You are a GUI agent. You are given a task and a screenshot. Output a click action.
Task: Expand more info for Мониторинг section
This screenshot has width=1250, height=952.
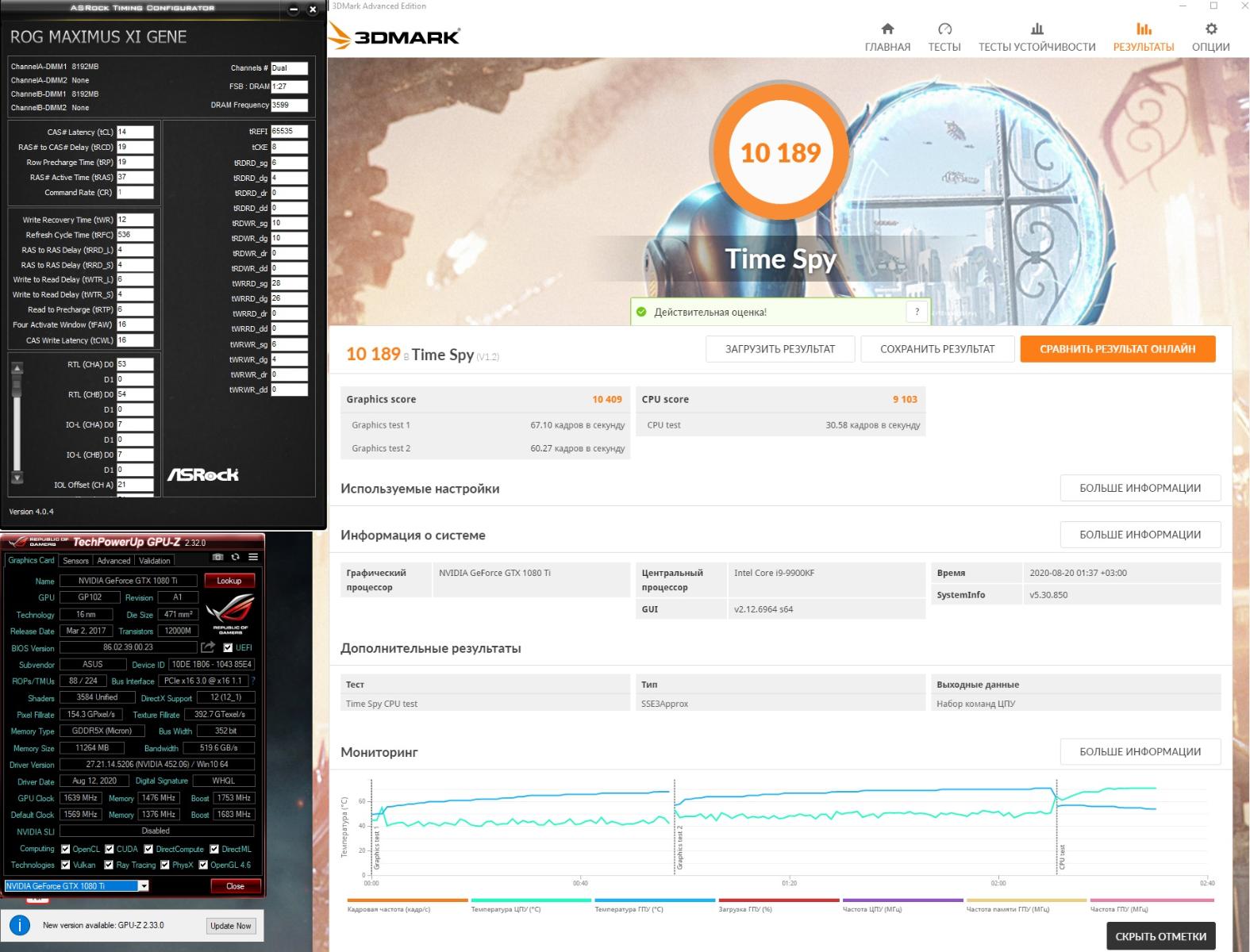point(1140,751)
